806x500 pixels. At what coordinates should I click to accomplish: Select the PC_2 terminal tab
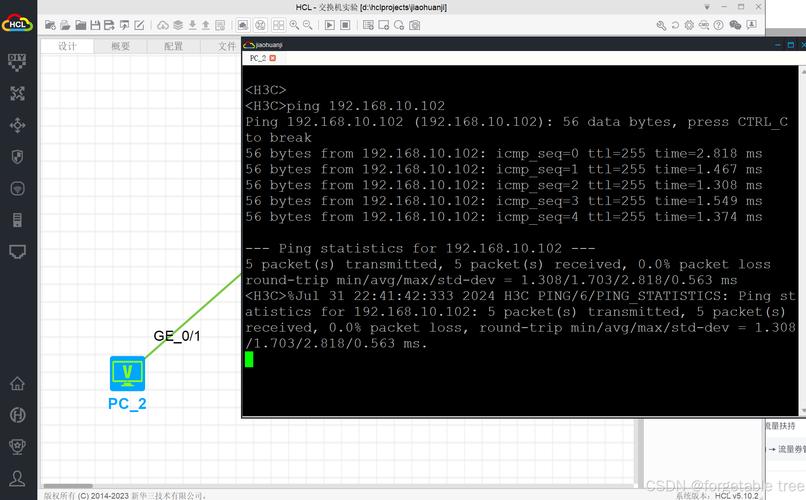coord(258,58)
